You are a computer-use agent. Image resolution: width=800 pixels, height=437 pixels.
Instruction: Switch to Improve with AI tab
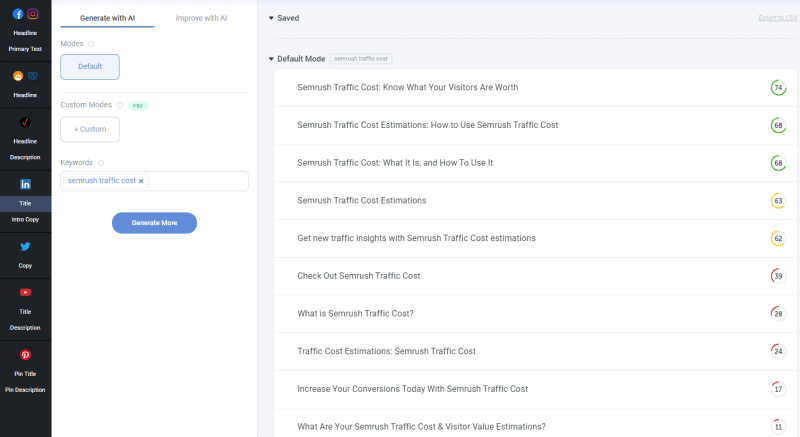tap(201, 18)
